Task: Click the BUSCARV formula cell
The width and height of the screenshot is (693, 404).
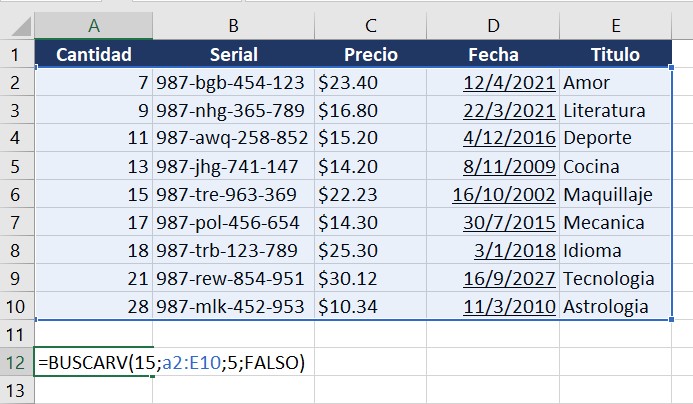Action: (x=94, y=362)
